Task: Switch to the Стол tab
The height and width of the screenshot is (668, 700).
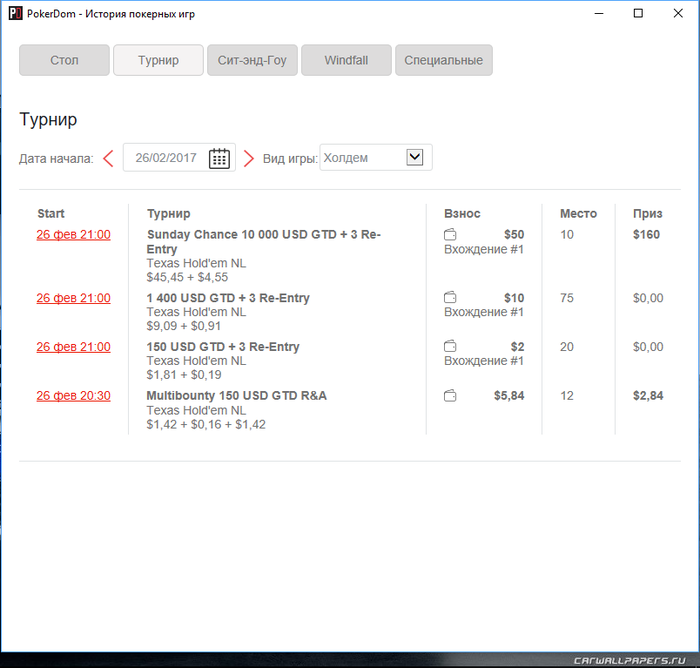Action: [x=64, y=60]
